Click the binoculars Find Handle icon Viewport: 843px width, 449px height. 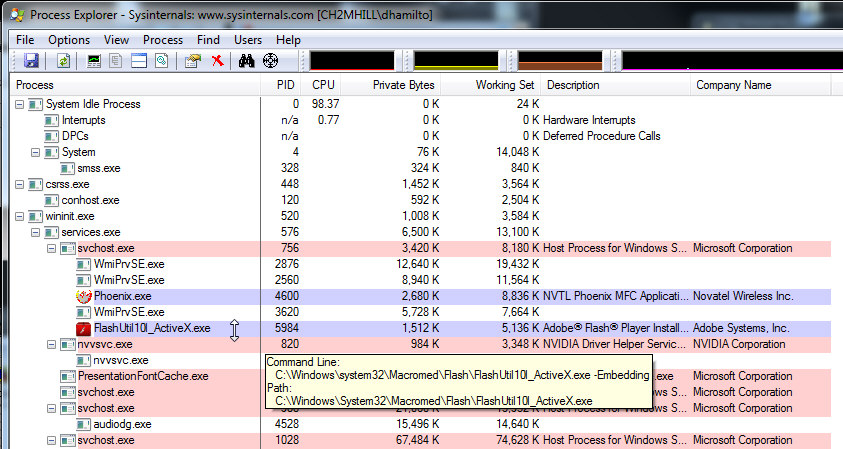pos(246,61)
